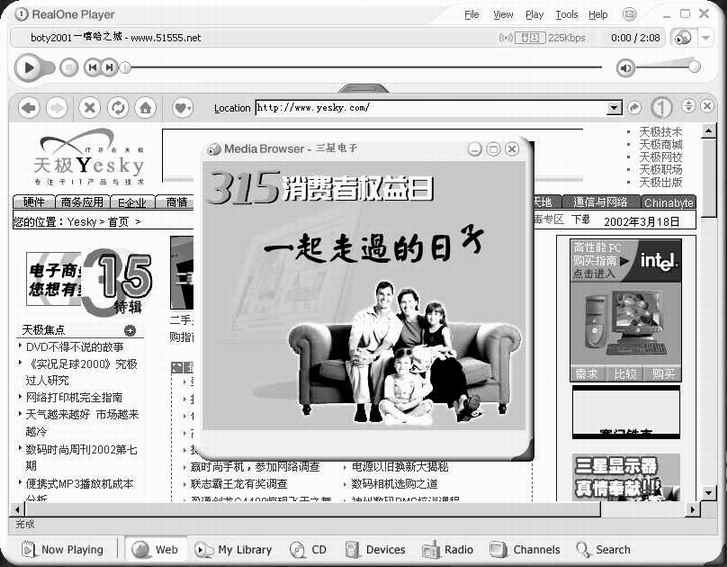The width and height of the screenshot is (727, 567).
Task: Click the 315 family sofa advertisement
Action: (364, 295)
